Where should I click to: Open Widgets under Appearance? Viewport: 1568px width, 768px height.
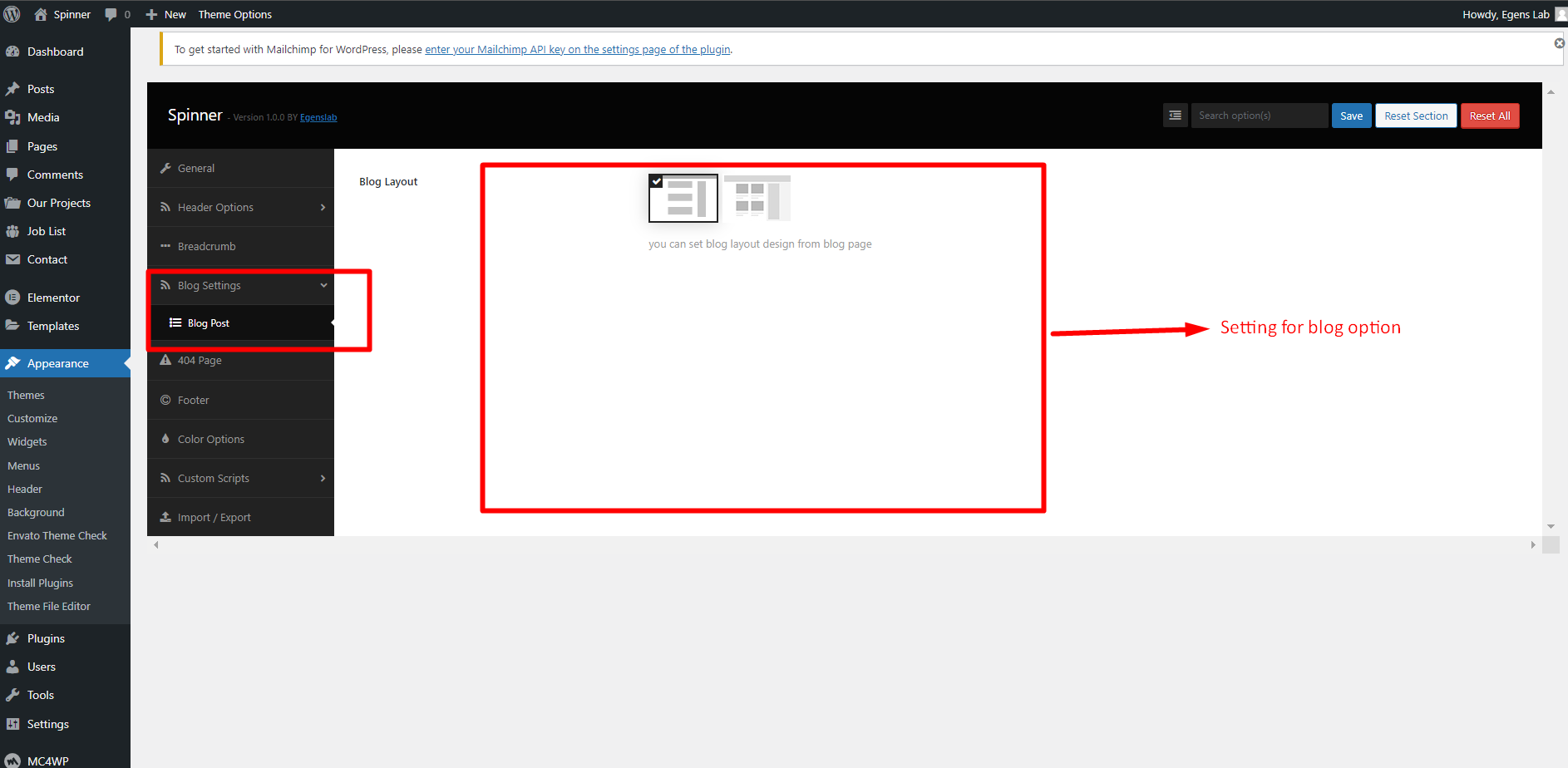(x=27, y=441)
